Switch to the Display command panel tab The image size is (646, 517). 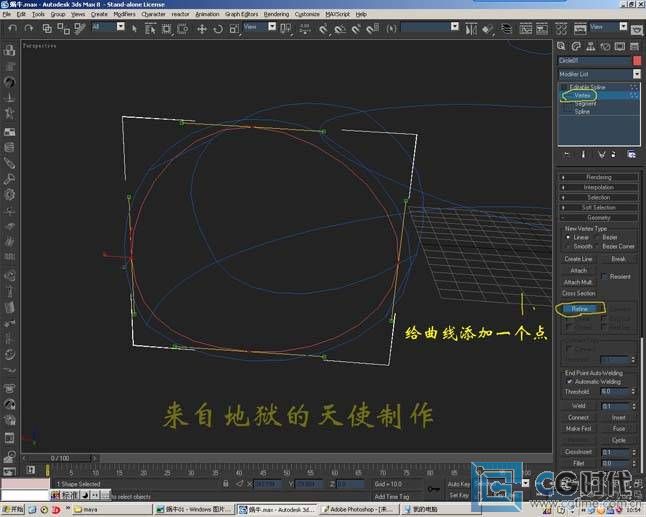(620, 46)
